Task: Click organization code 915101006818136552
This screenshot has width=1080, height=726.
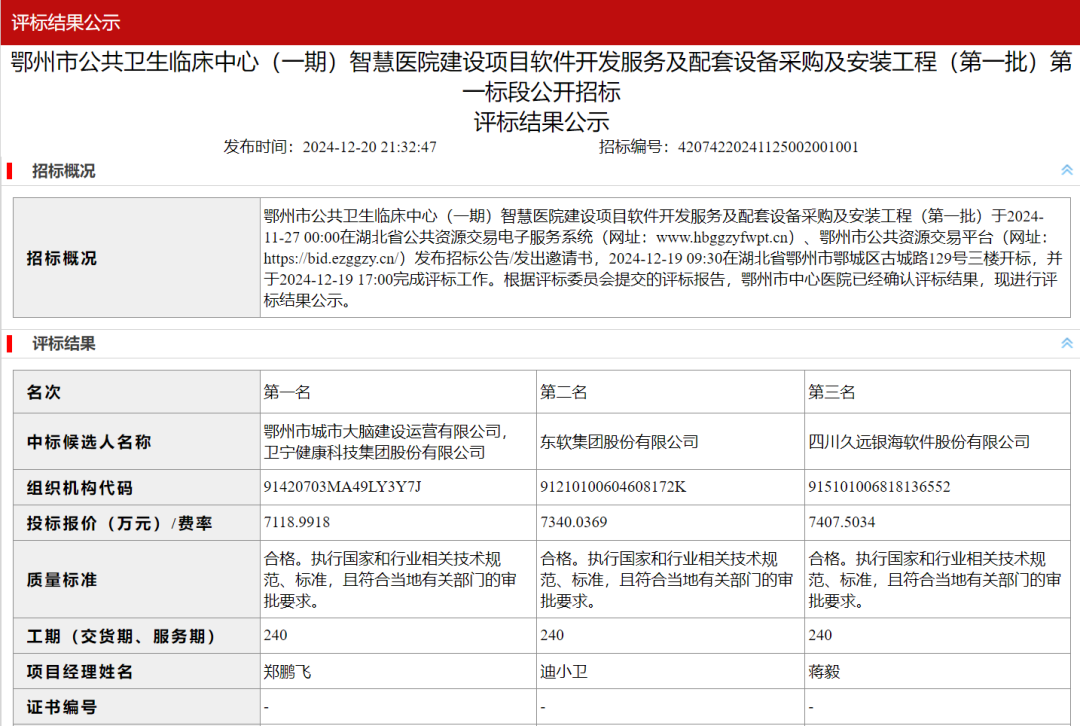Action: (879, 487)
